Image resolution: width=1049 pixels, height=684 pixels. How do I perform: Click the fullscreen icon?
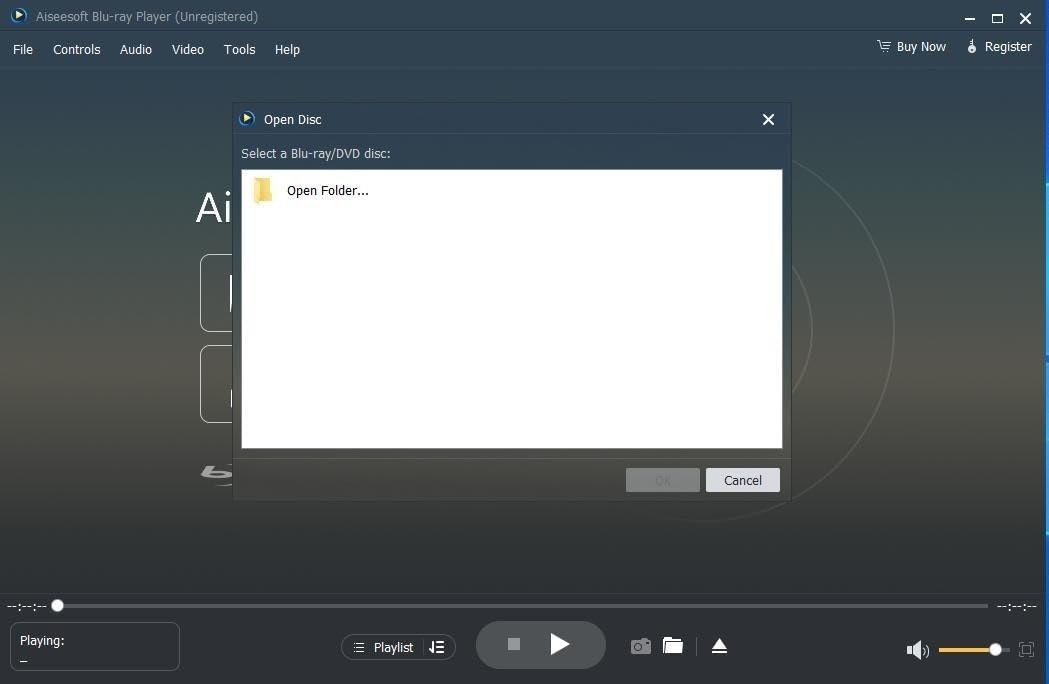coord(1026,649)
